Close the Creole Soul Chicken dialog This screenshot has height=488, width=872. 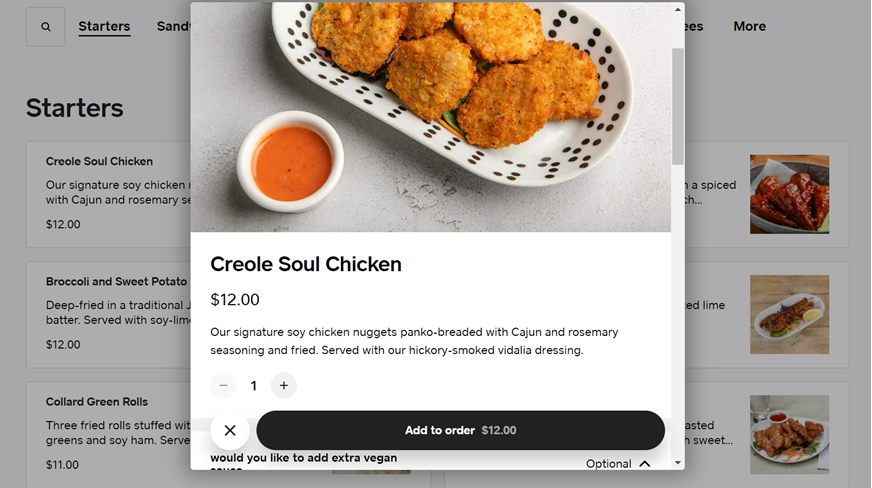(x=230, y=430)
